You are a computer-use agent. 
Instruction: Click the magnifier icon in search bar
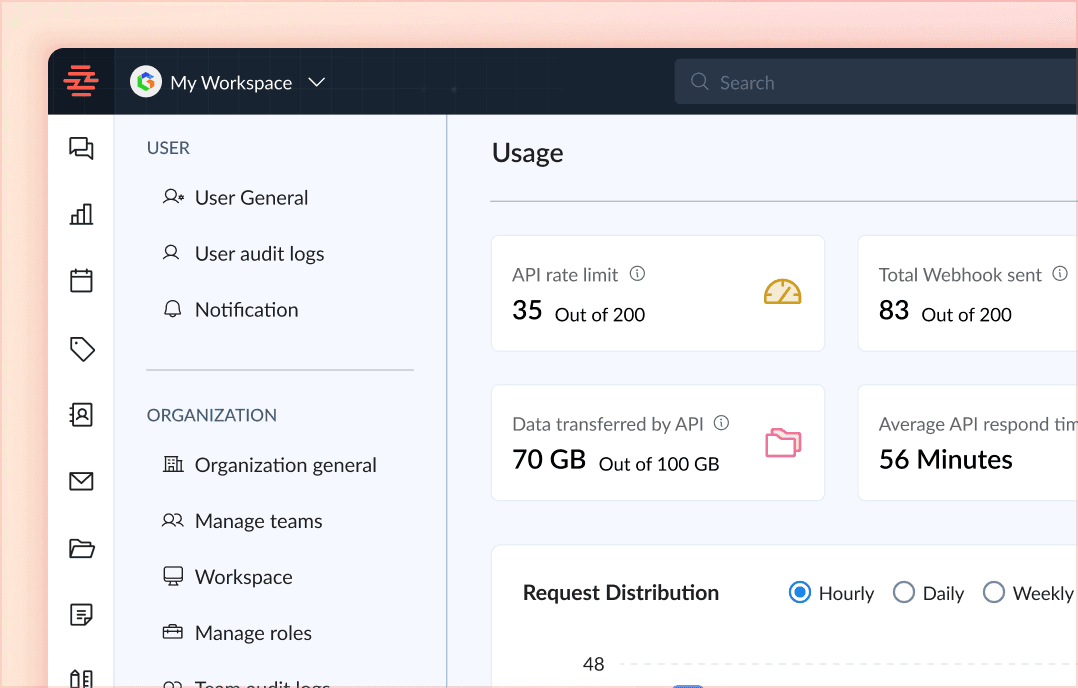point(699,82)
